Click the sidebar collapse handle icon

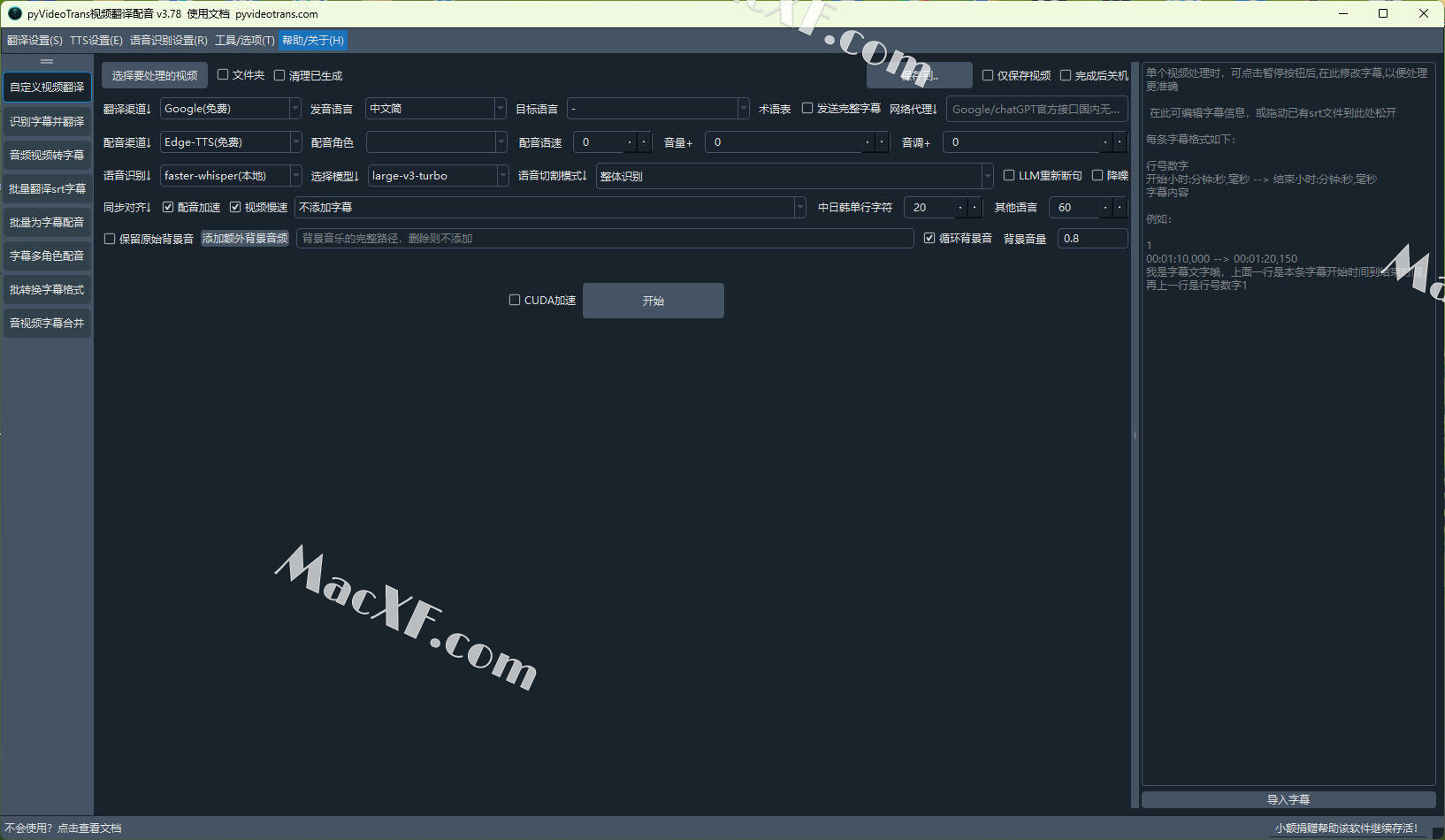click(x=47, y=61)
